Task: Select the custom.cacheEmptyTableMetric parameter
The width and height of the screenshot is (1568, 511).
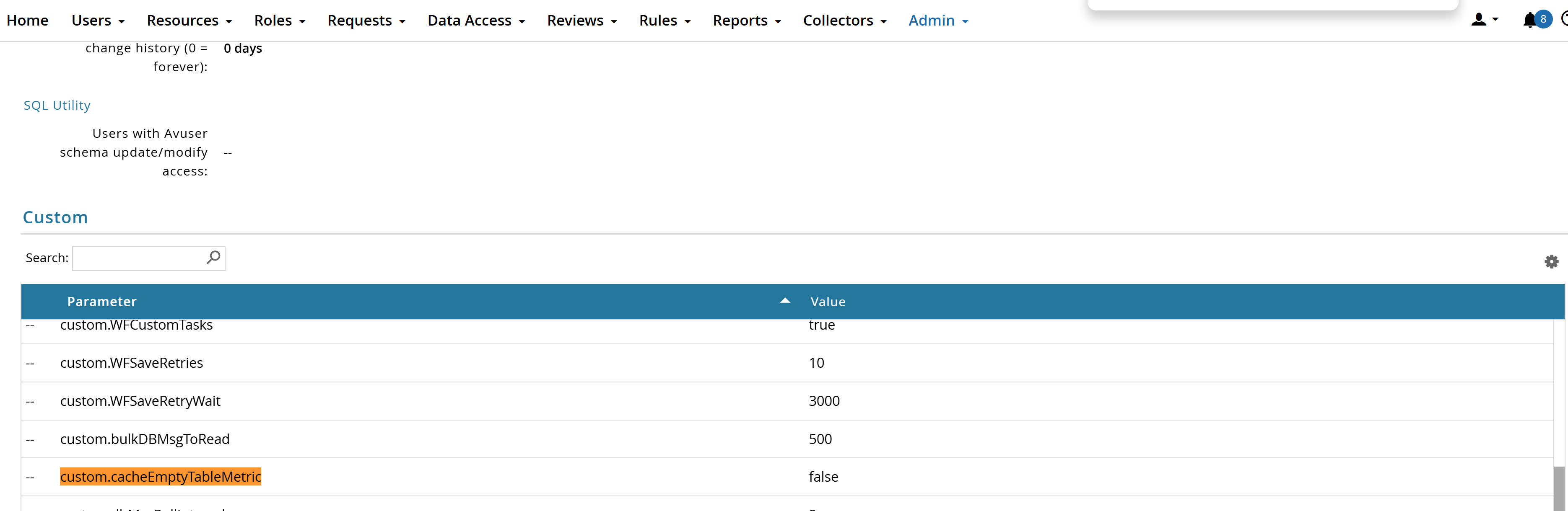Action: pyautogui.click(x=161, y=476)
